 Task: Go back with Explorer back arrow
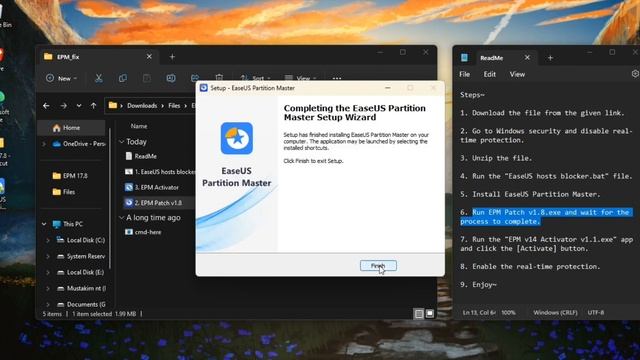coord(46,106)
